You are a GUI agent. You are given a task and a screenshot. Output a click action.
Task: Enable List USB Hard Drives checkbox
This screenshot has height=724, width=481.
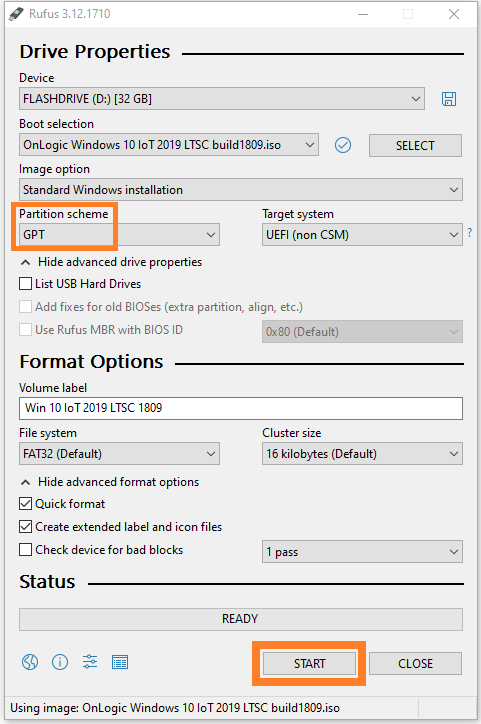tap(25, 284)
